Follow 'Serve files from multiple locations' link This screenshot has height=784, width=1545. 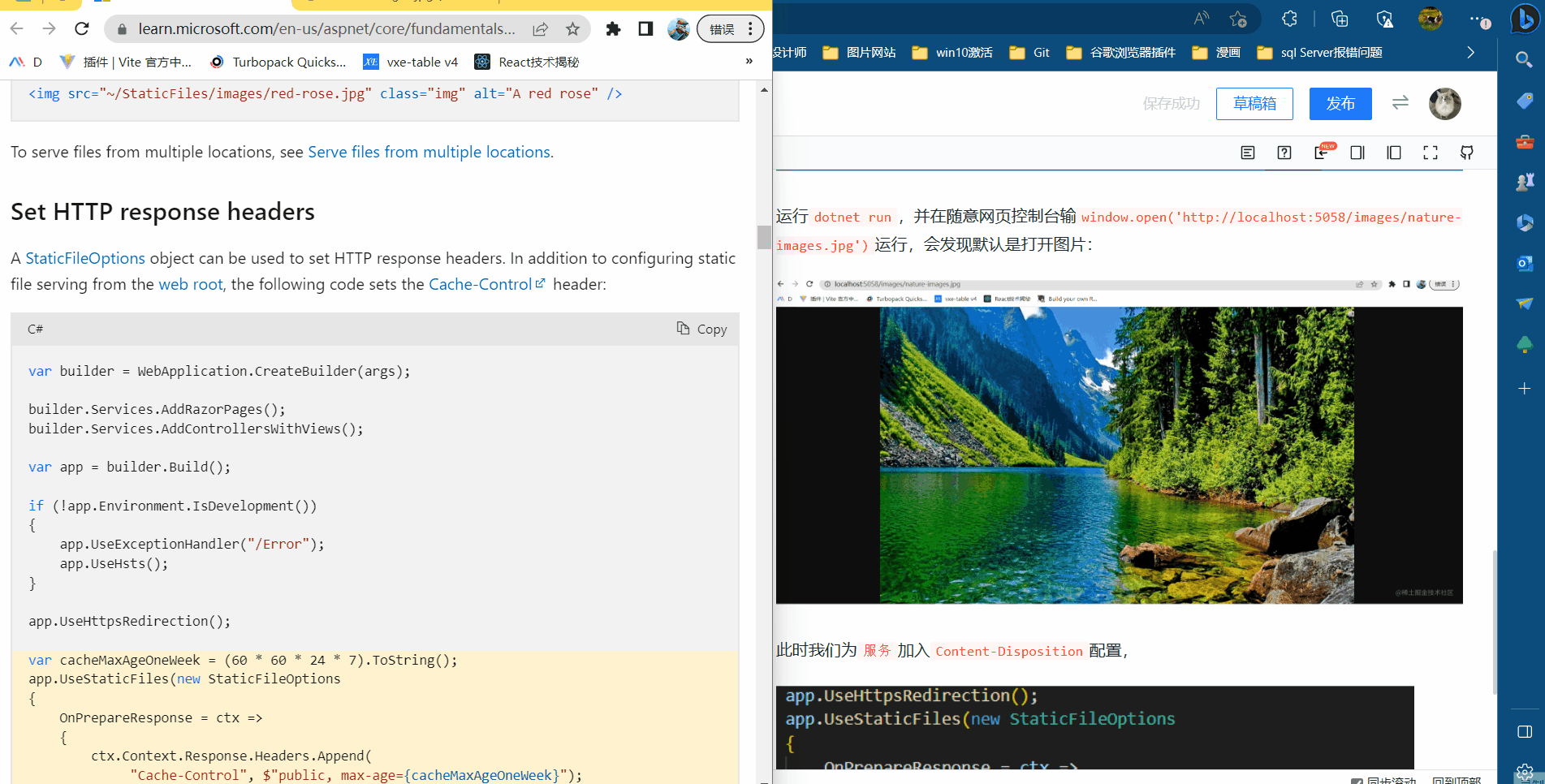429,152
